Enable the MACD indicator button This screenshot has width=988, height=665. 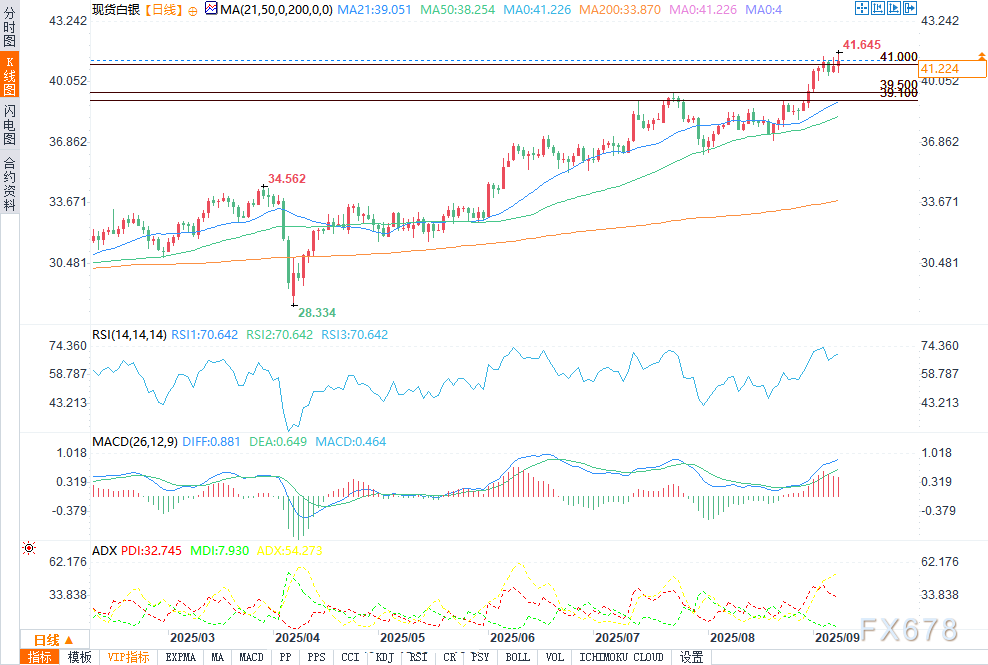coord(251,657)
